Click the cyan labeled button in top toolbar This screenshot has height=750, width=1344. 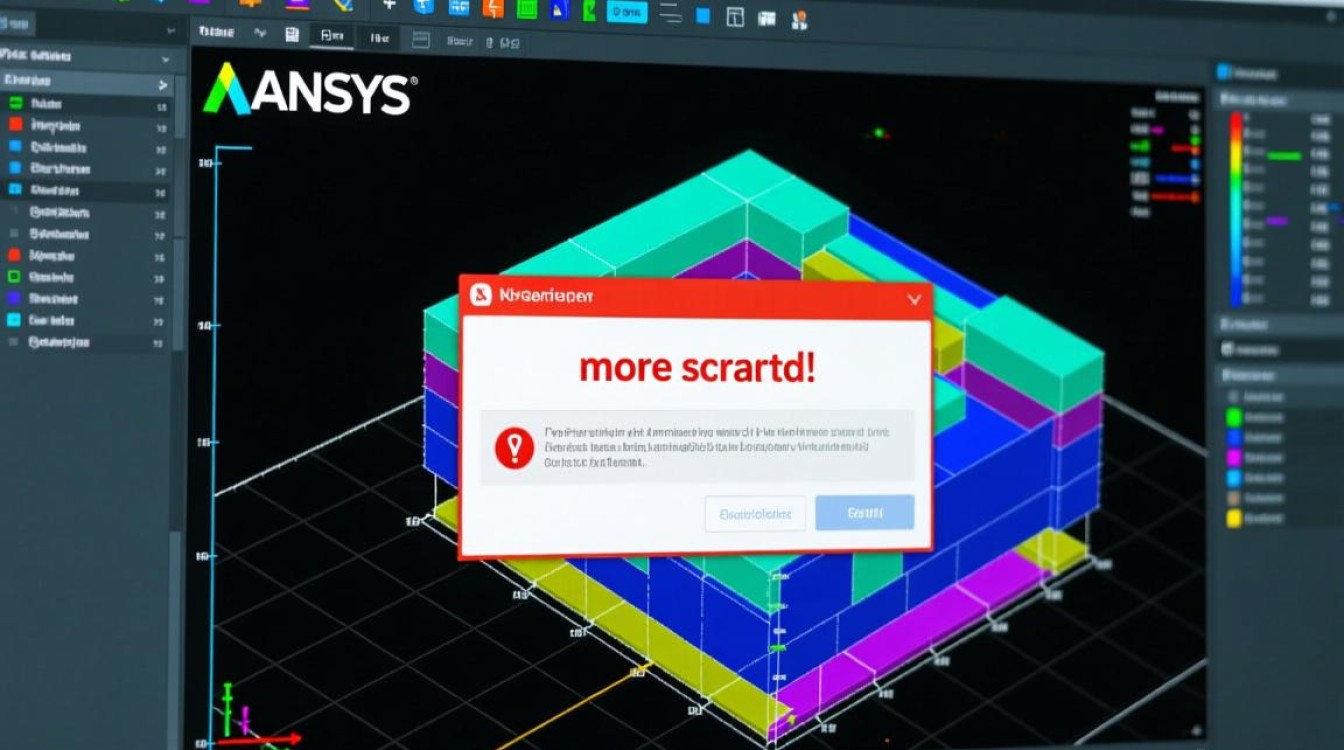coord(626,12)
